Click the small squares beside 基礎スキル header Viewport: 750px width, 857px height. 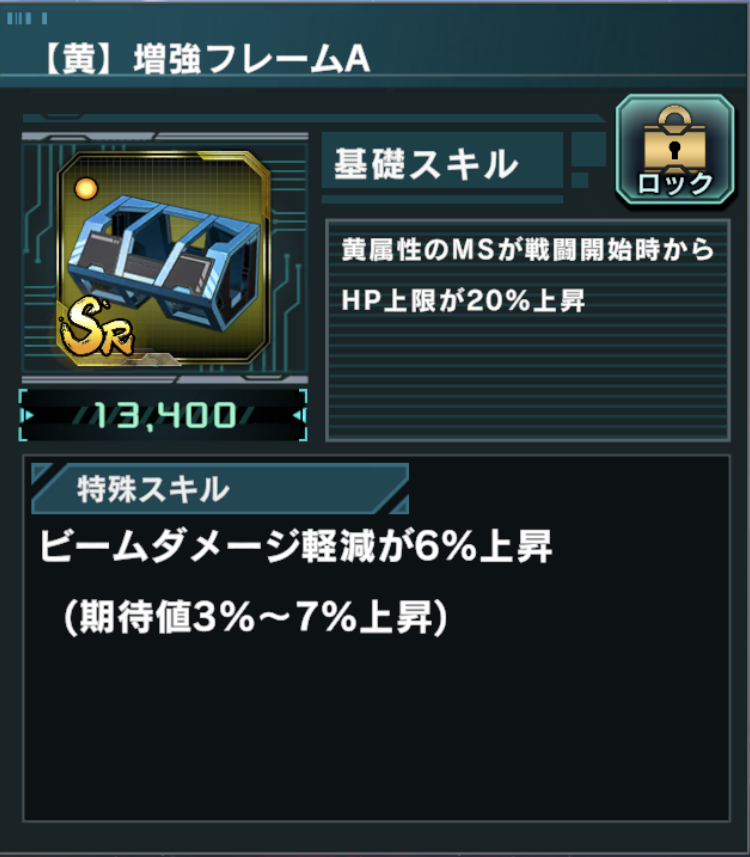click(x=588, y=160)
